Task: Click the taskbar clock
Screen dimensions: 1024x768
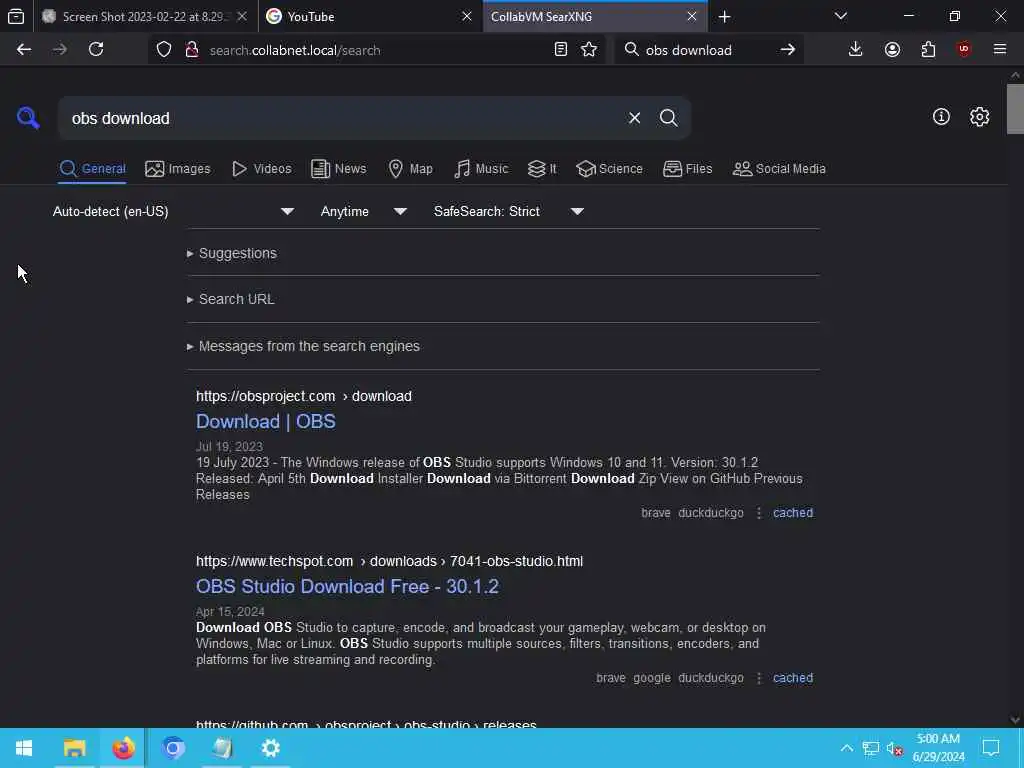Action: pyautogui.click(x=938, y=748)
